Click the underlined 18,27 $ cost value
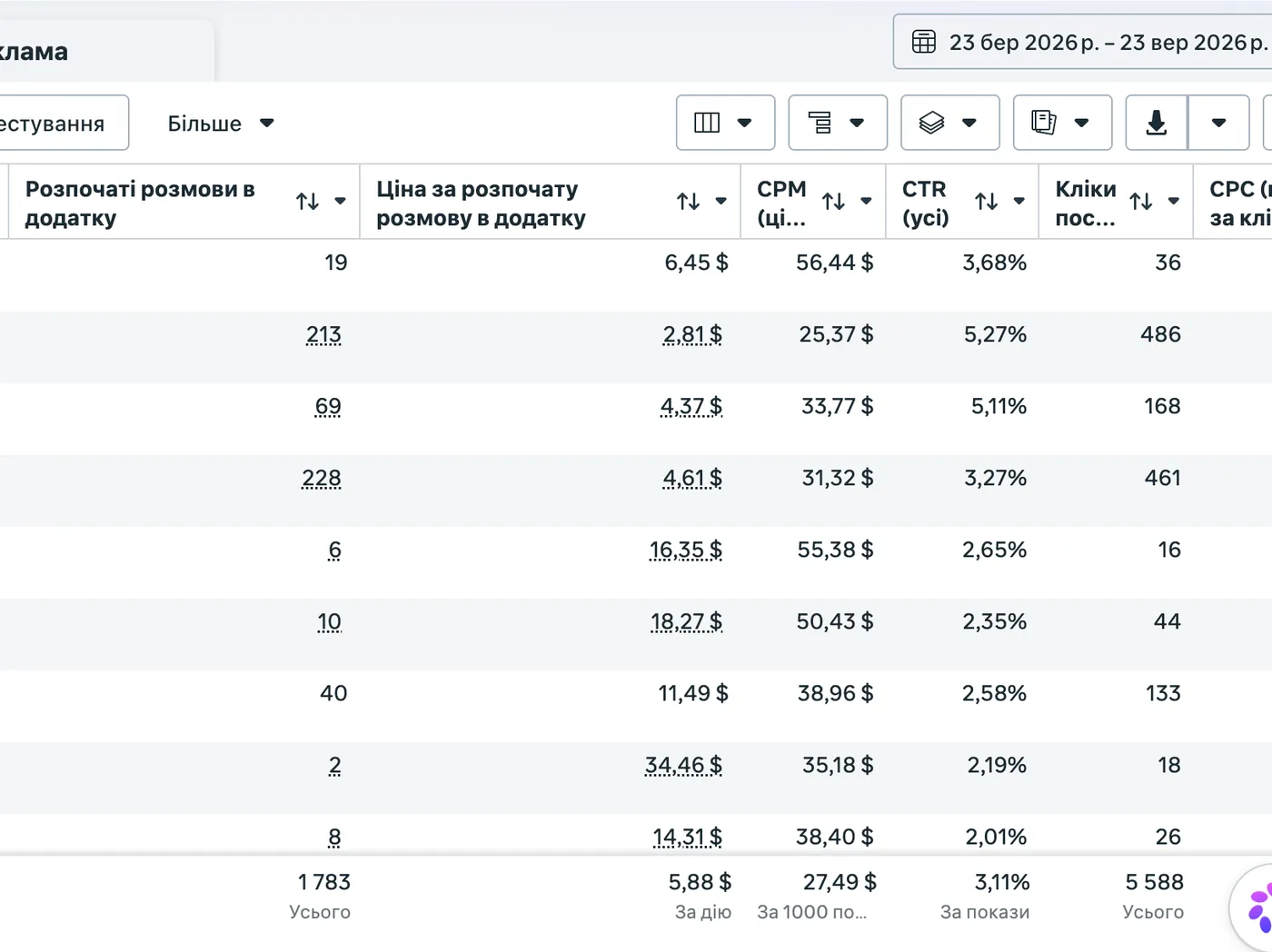 point(687,621)
